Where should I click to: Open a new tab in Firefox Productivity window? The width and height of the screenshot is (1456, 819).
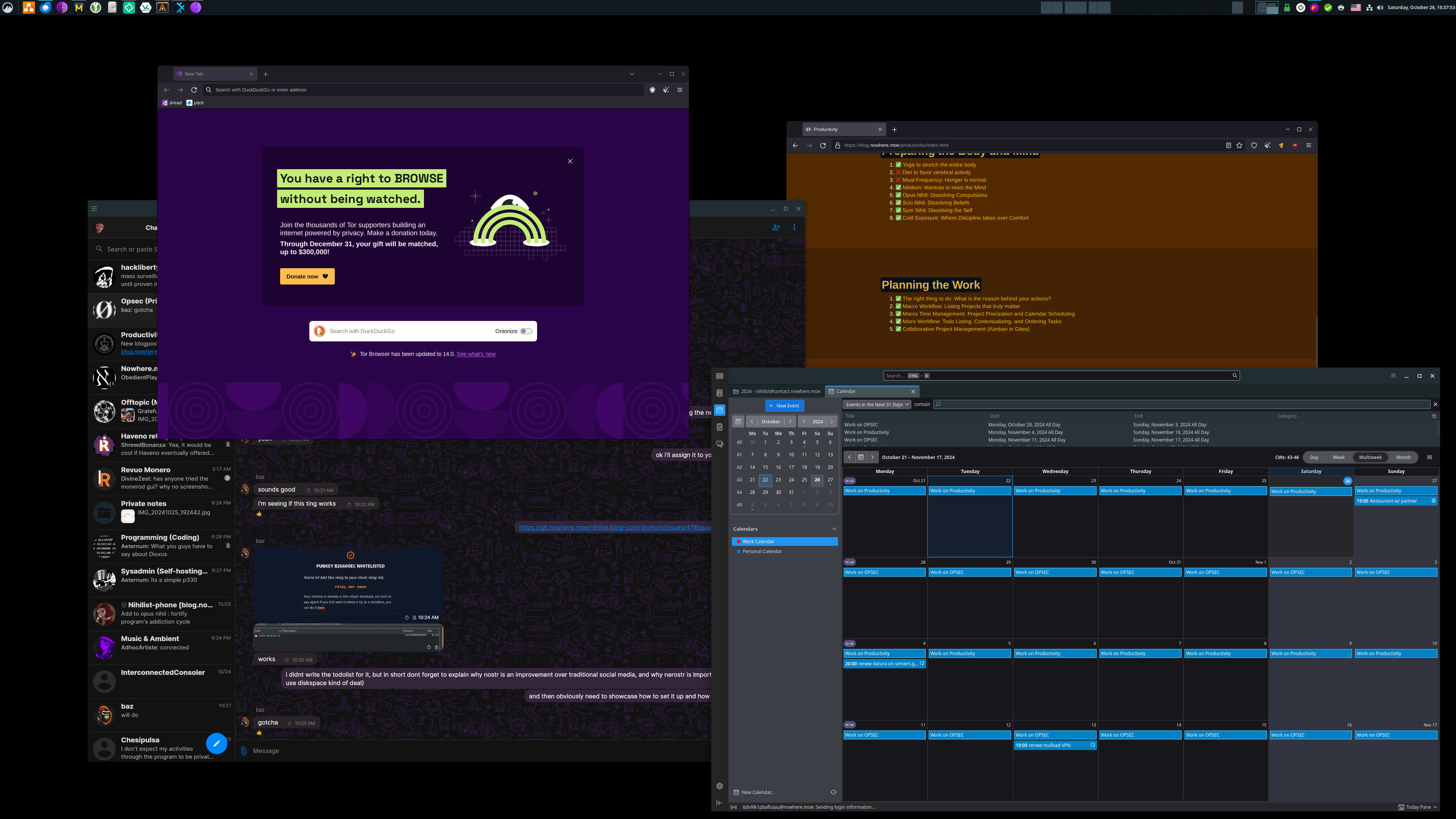click(894, 129)
